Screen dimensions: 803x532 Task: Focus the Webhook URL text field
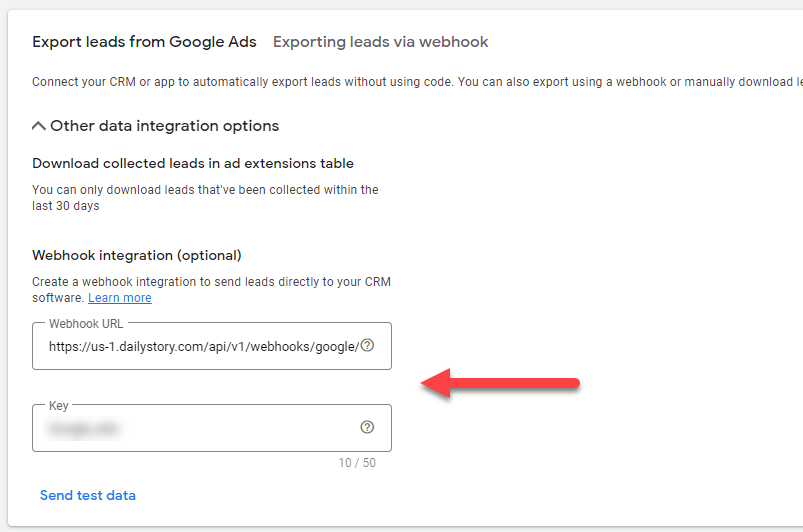[x=200, y=347]
